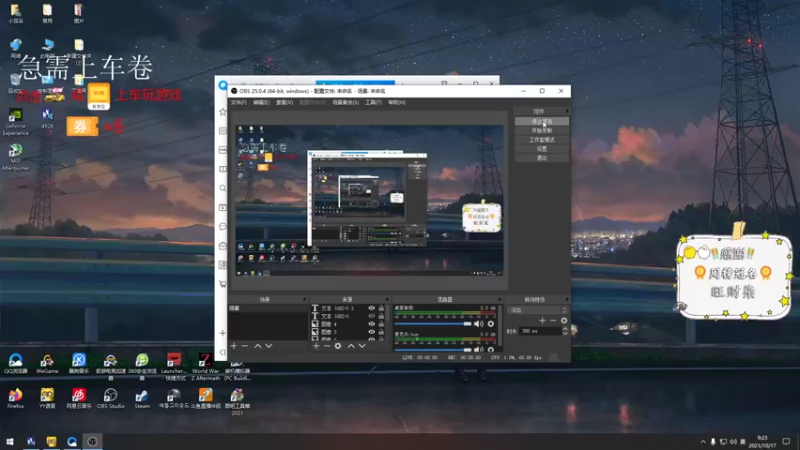Pop out the Scene Transitions dock panel
The height and width of the screenshot is (450, 800).
click(566, 299)
